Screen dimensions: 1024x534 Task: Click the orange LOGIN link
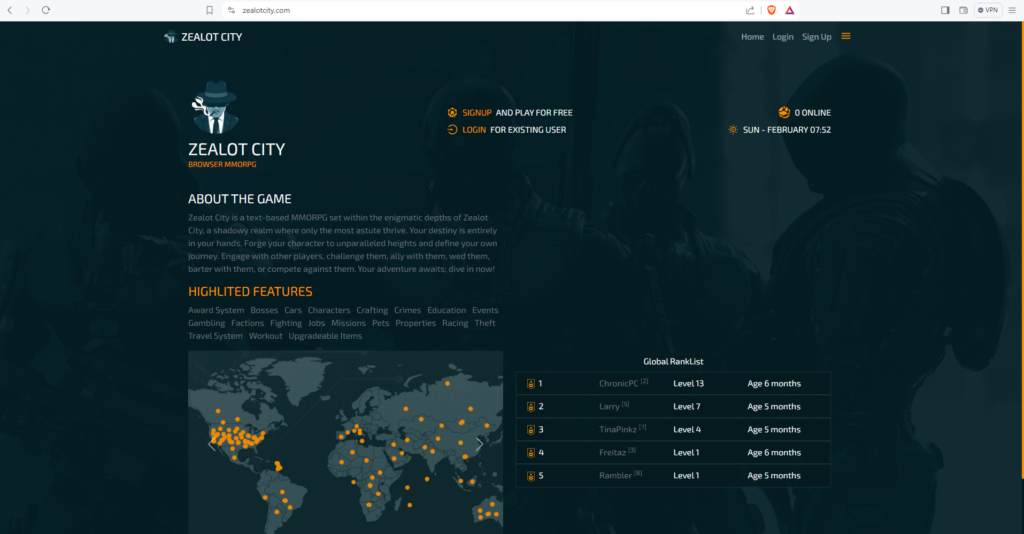click(x=474, y=129)
